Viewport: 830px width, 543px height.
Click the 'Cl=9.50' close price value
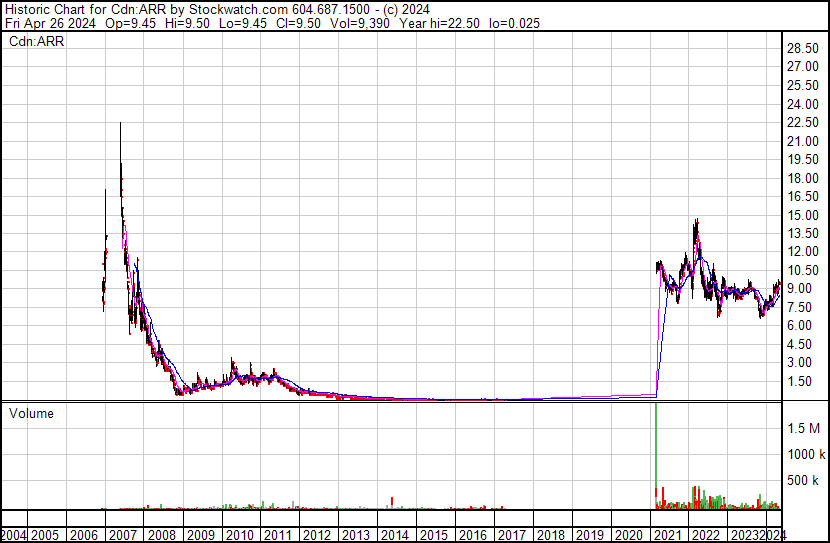[x=299, y=23]
